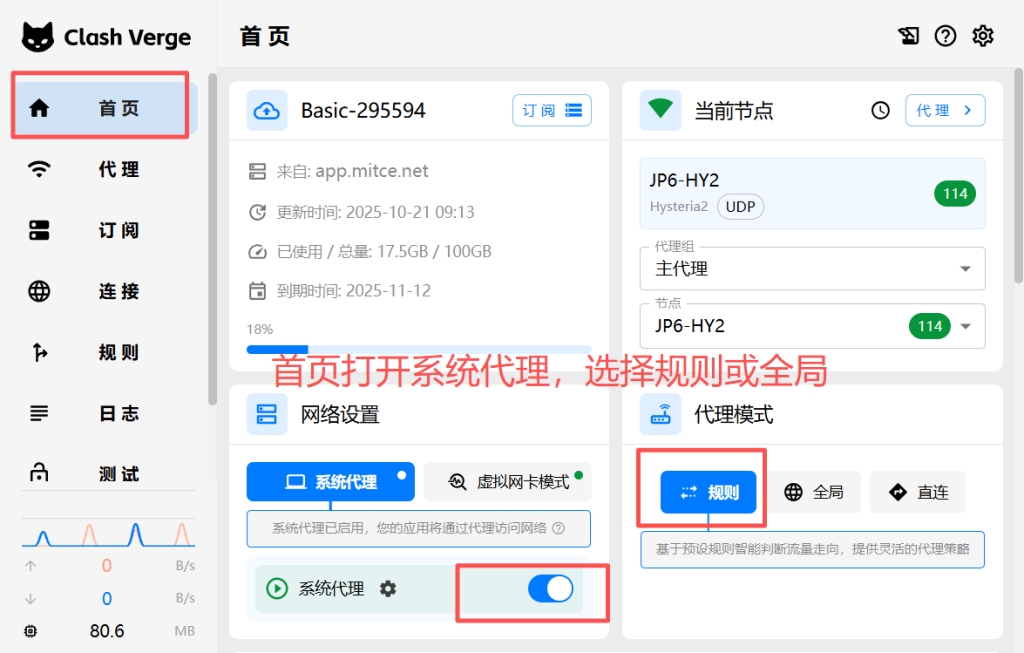Click the help question mark icon

[945, 36]
